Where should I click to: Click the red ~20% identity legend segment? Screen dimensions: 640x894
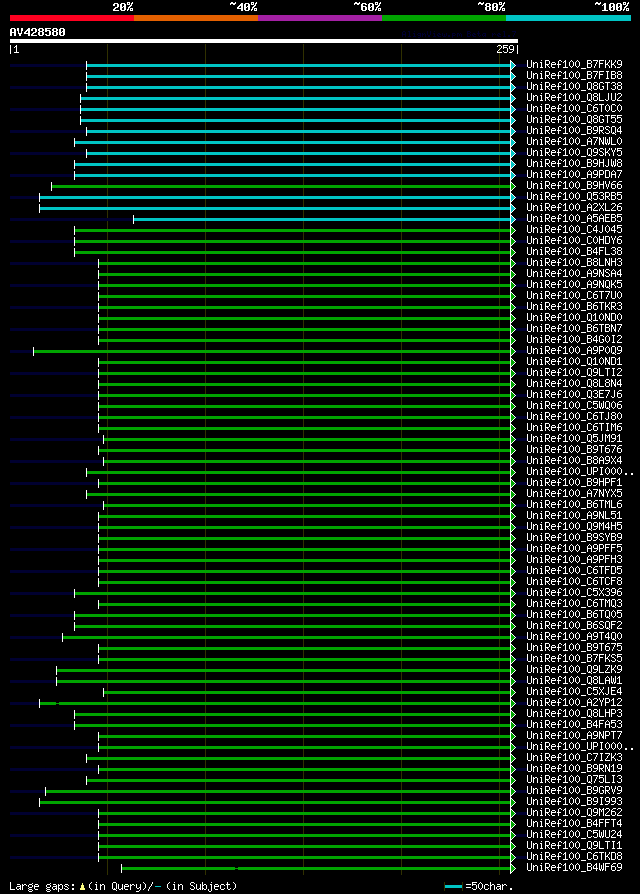tap(72, 18)
